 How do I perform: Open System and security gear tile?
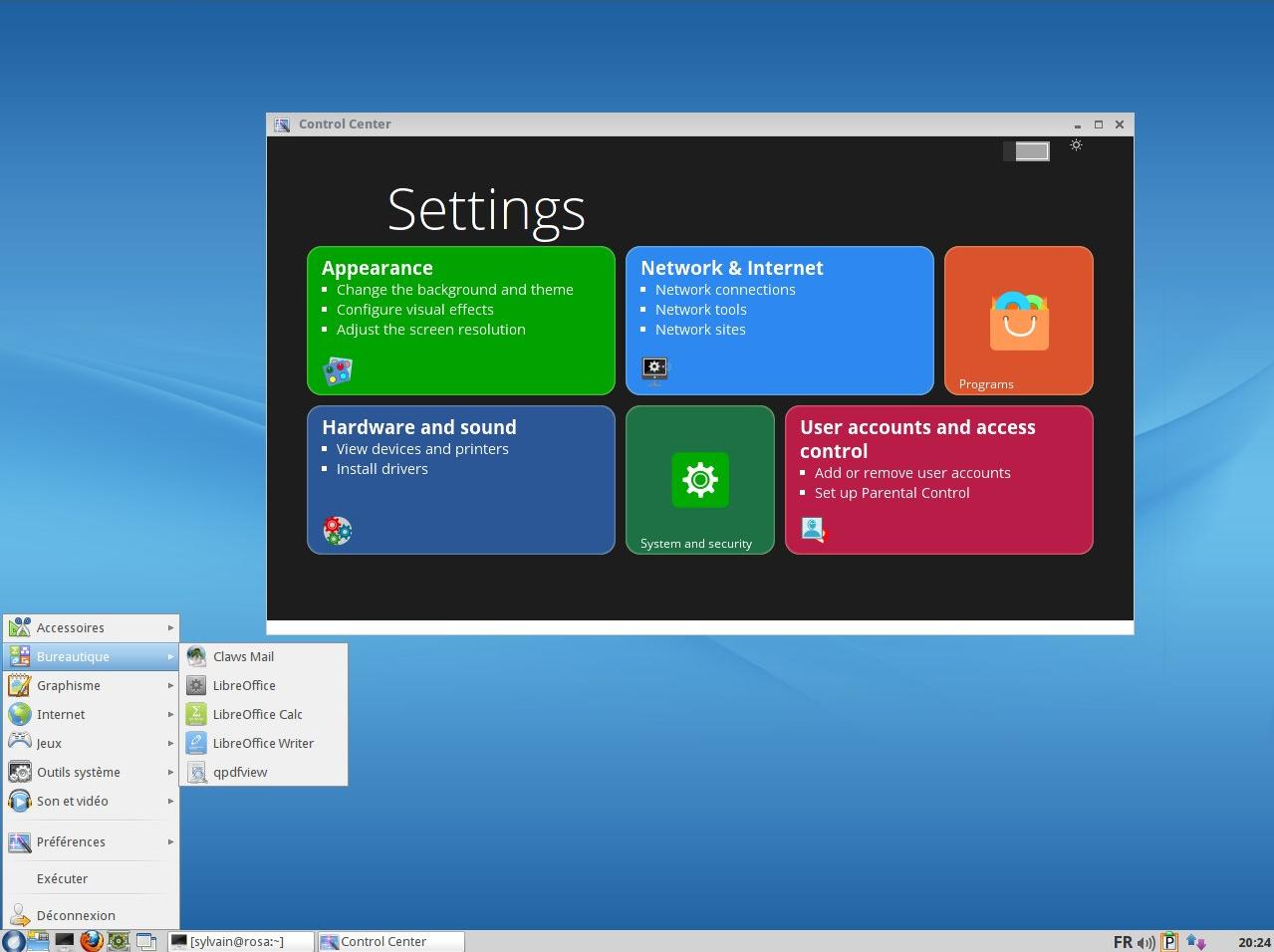click(699, 480)
